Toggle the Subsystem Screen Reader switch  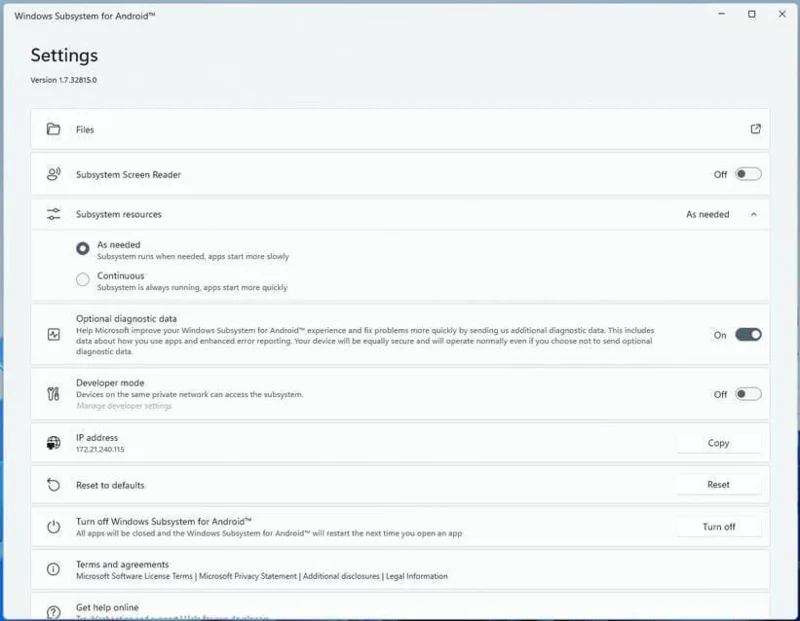click(748, 174)
